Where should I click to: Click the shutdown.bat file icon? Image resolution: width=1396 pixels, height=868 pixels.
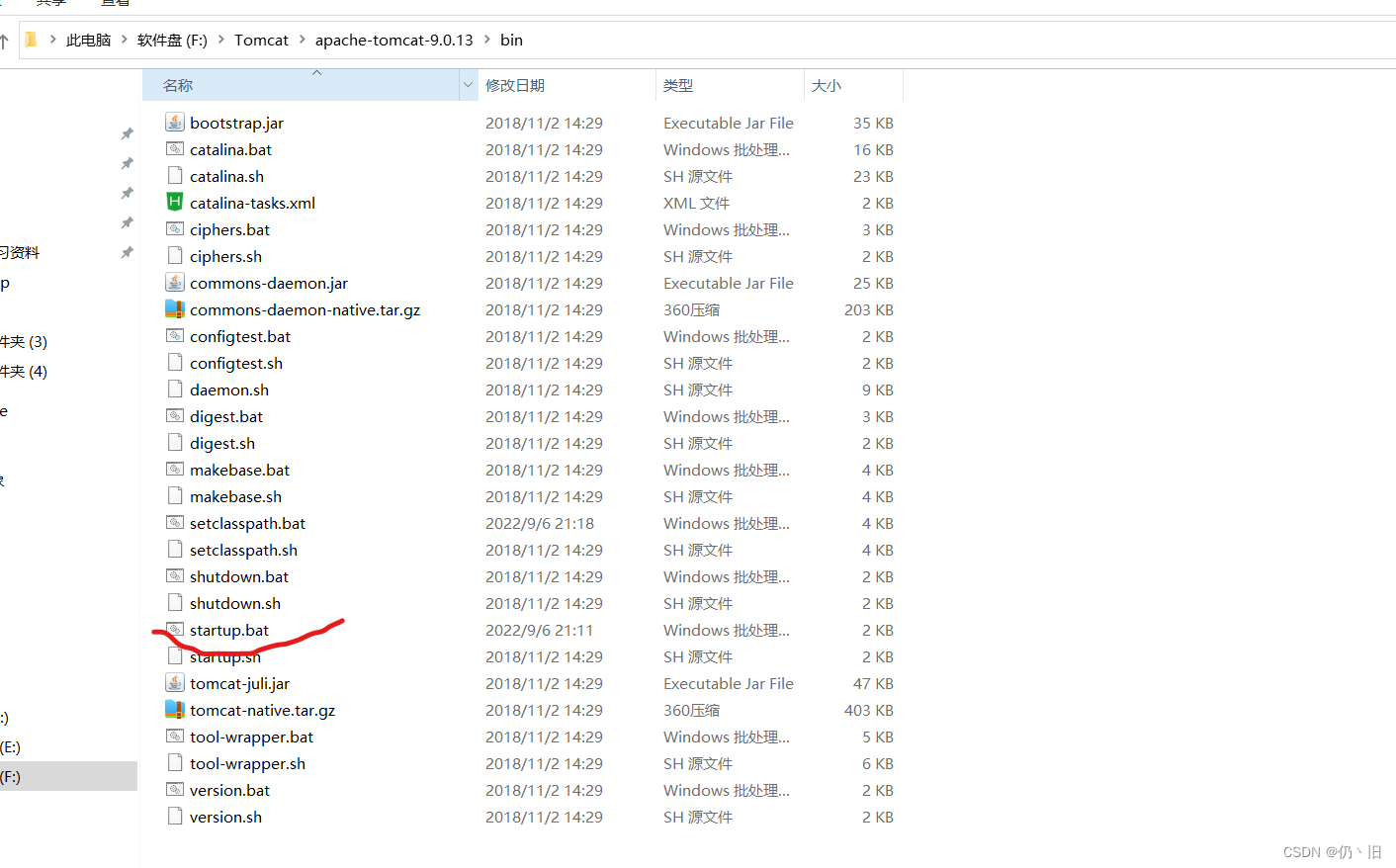coord(175,576)
